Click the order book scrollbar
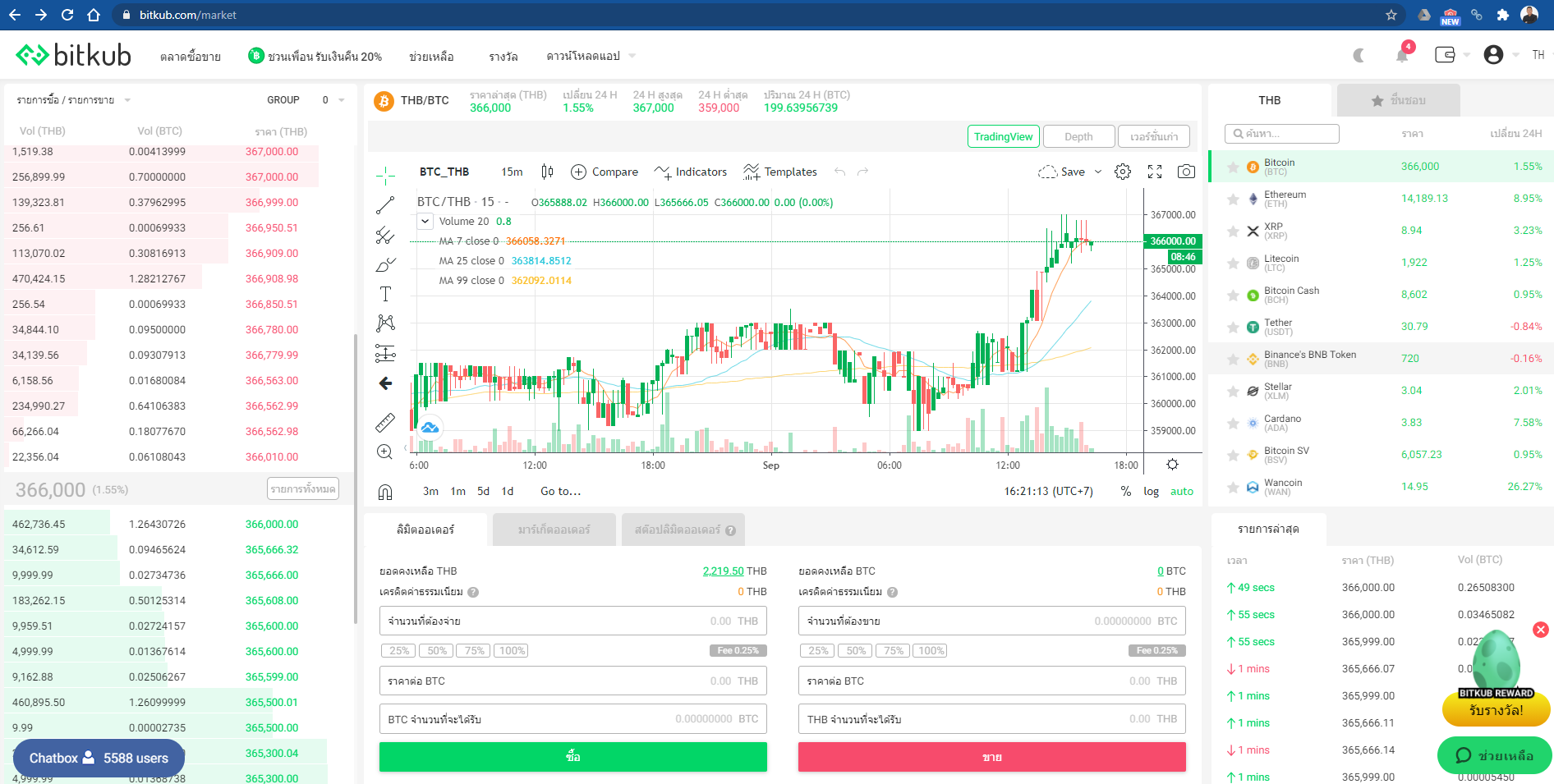The image size is (1554, 784). click(356, 478)
